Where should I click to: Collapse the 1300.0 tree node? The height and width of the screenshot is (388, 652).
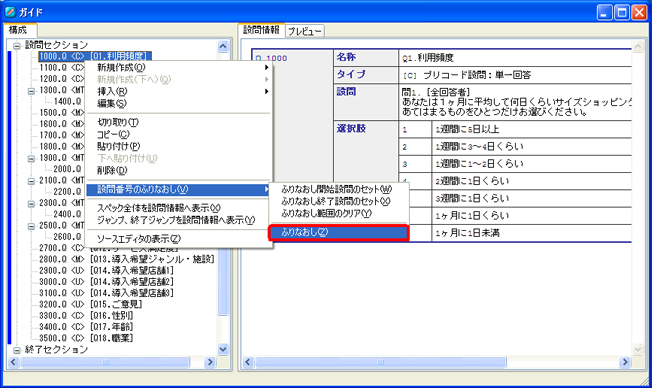tap(31, 91)
